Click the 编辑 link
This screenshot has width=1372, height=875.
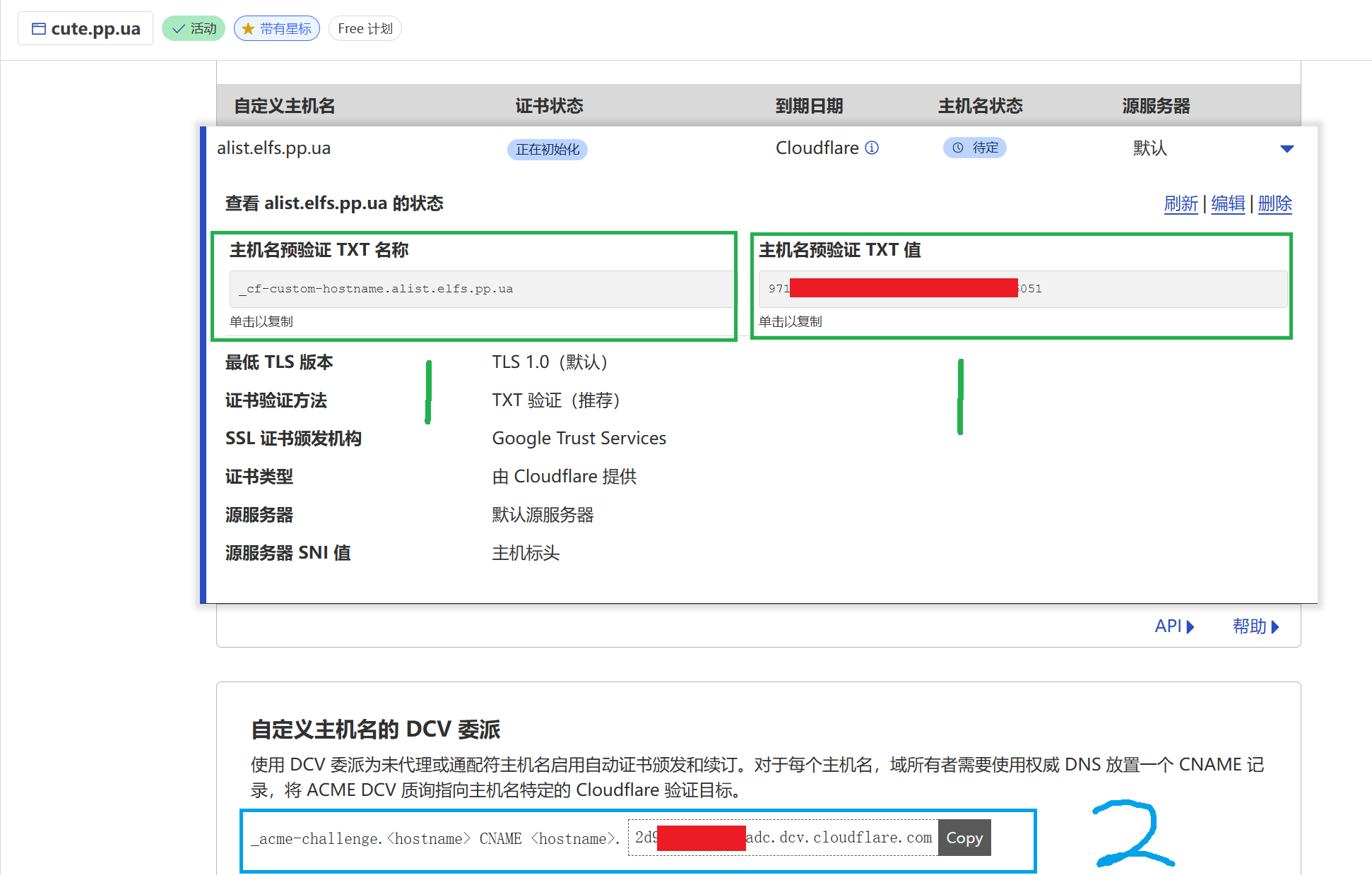tap(1228, 203)
